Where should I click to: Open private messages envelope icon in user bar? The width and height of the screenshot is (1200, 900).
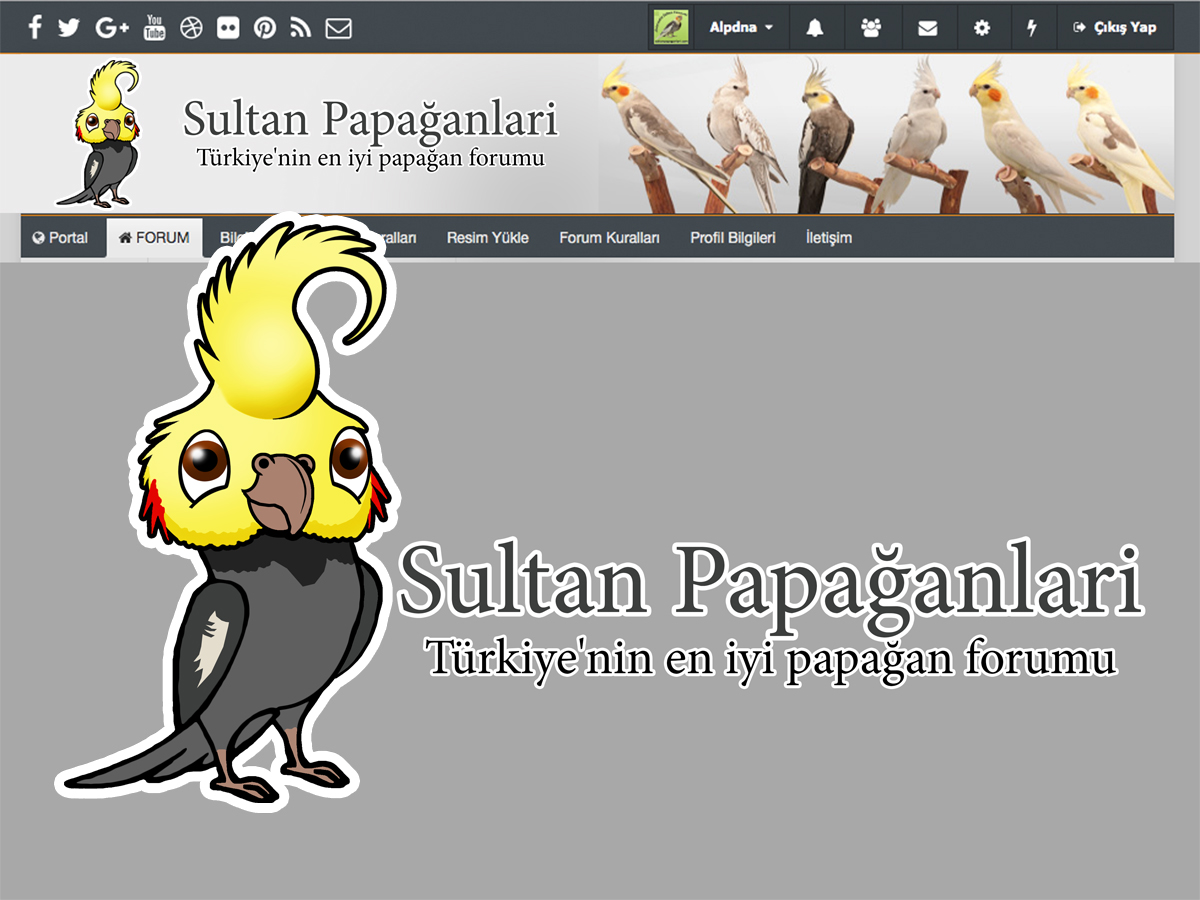click(x=928, y=28)
